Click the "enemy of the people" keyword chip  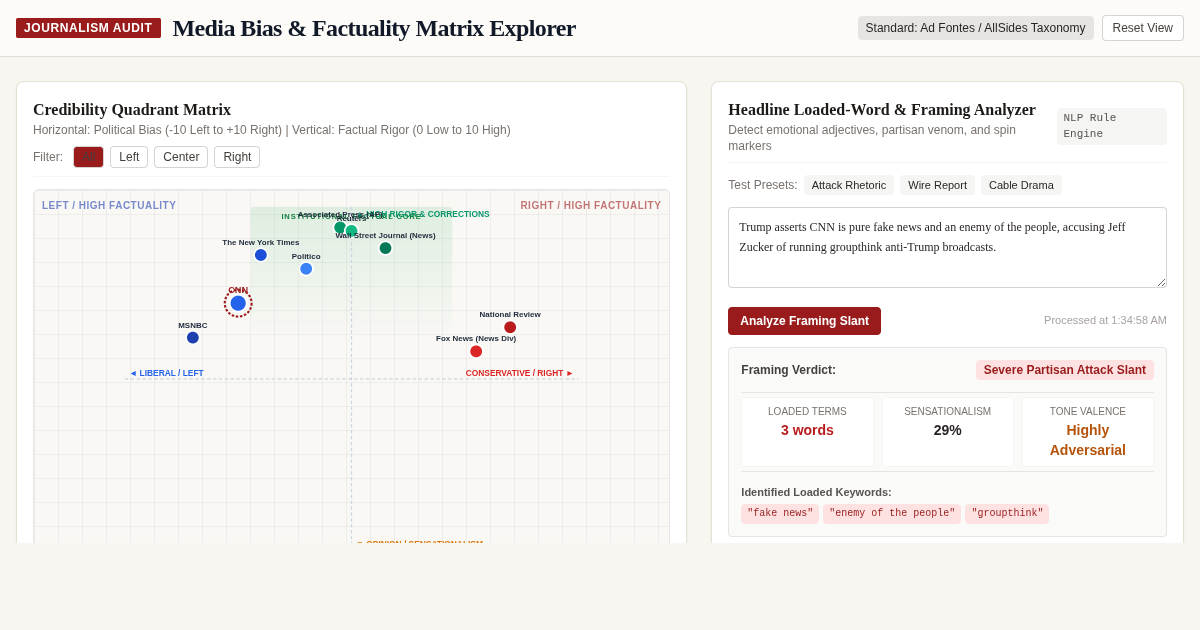892,514
